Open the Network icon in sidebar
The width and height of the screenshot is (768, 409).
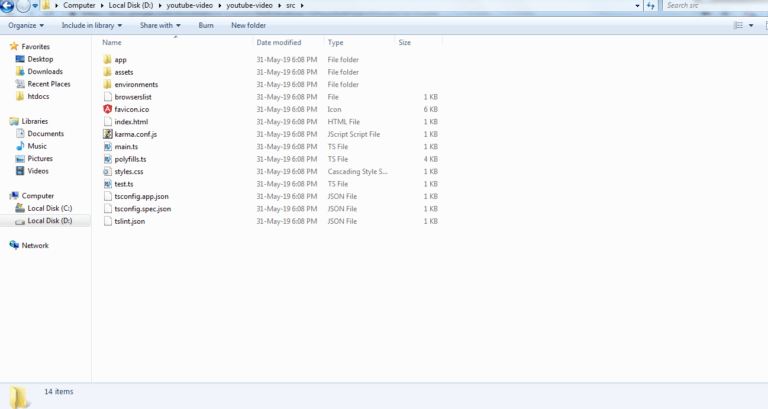click(x=14, y=245)
